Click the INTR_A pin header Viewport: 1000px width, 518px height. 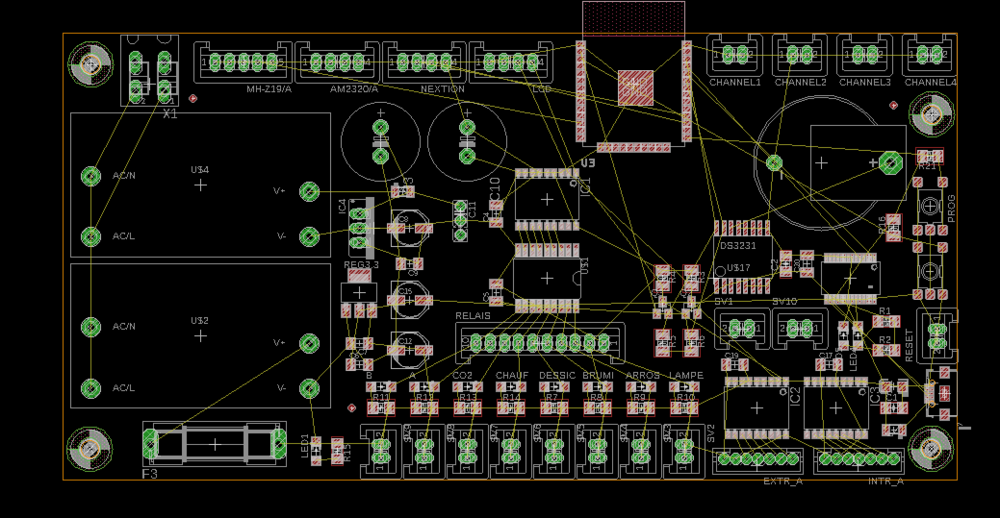pyautogui.click(x=858, y=459)
